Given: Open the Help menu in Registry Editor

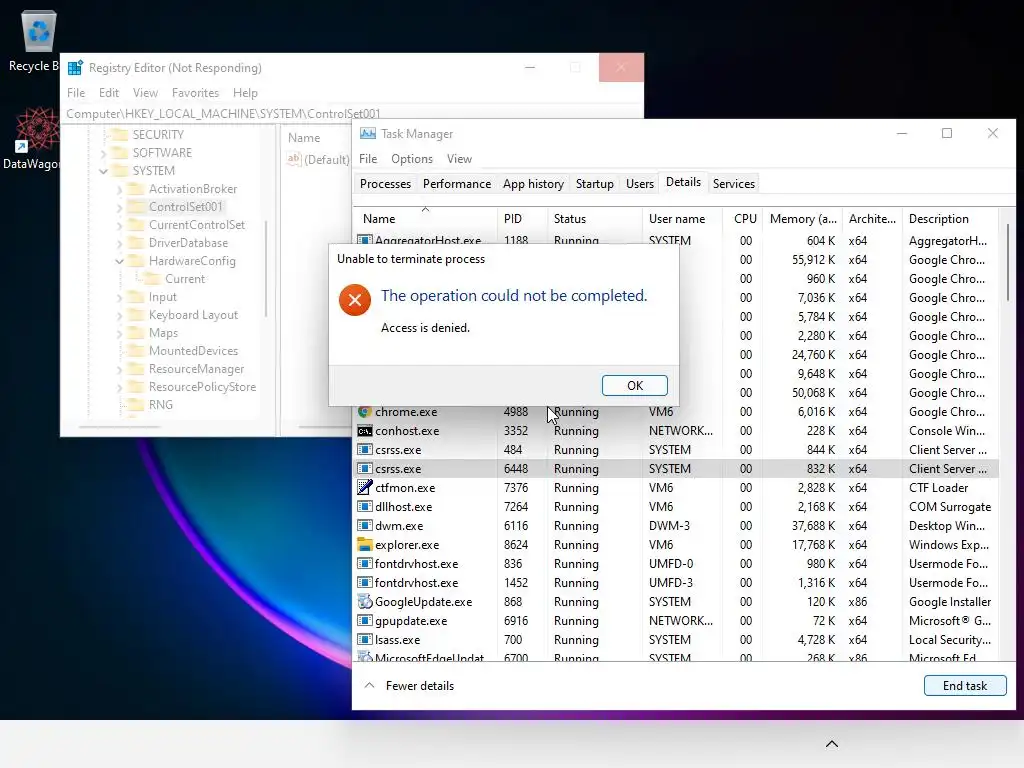Looking at the screenshot, I should point(245,93).
